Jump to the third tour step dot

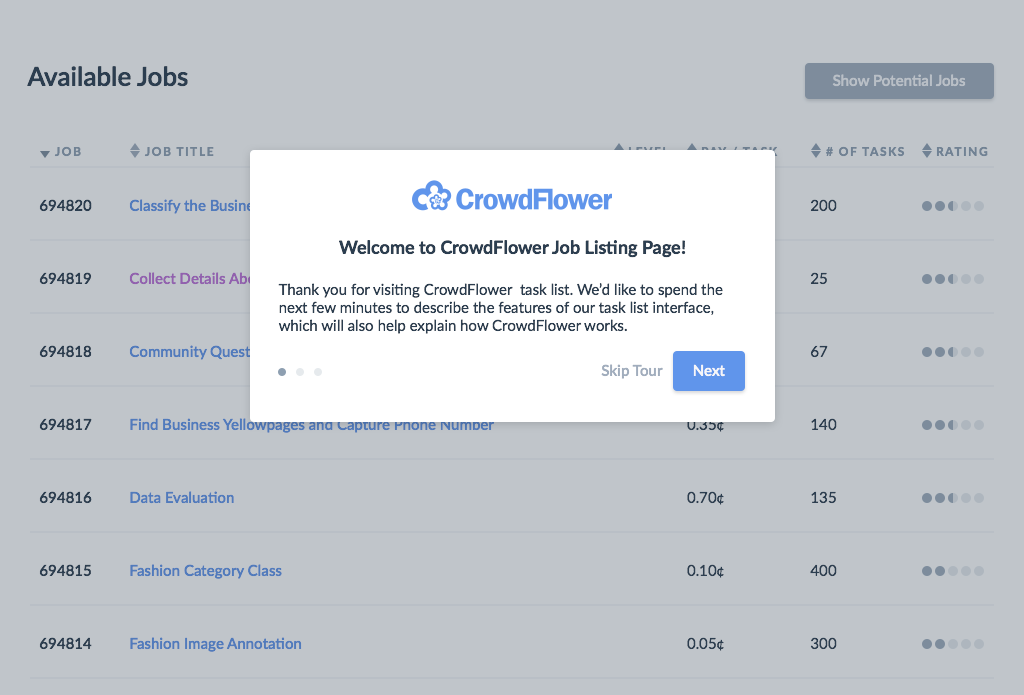pos(318,372)
